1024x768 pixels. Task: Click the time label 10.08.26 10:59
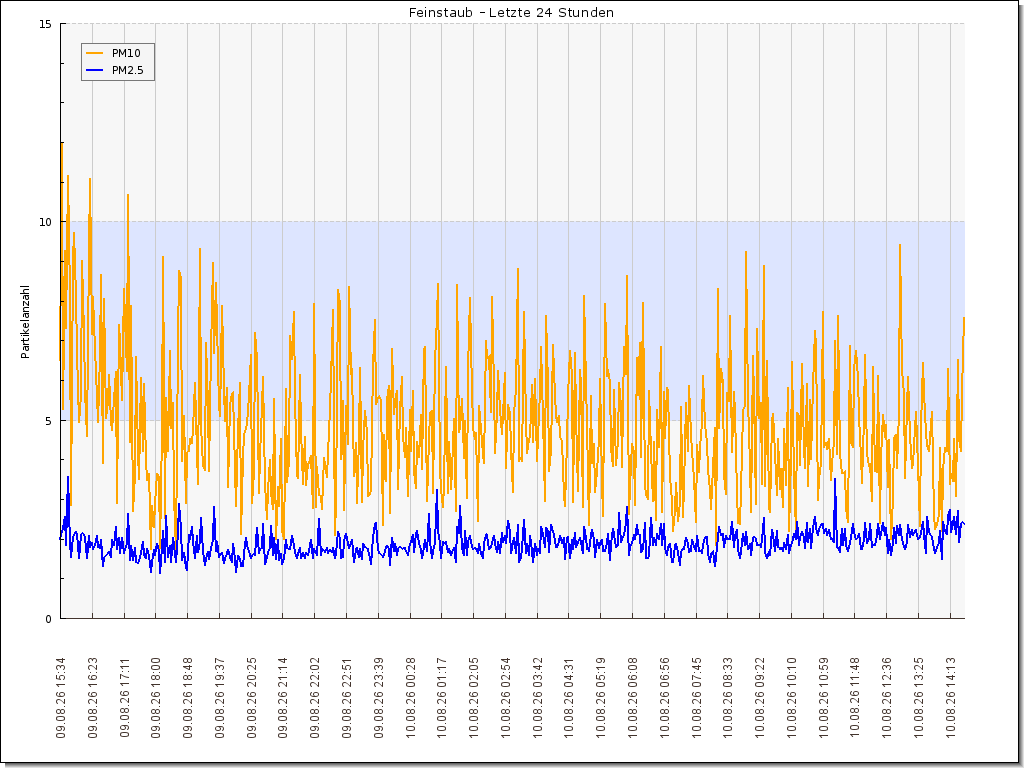(824, 697)
